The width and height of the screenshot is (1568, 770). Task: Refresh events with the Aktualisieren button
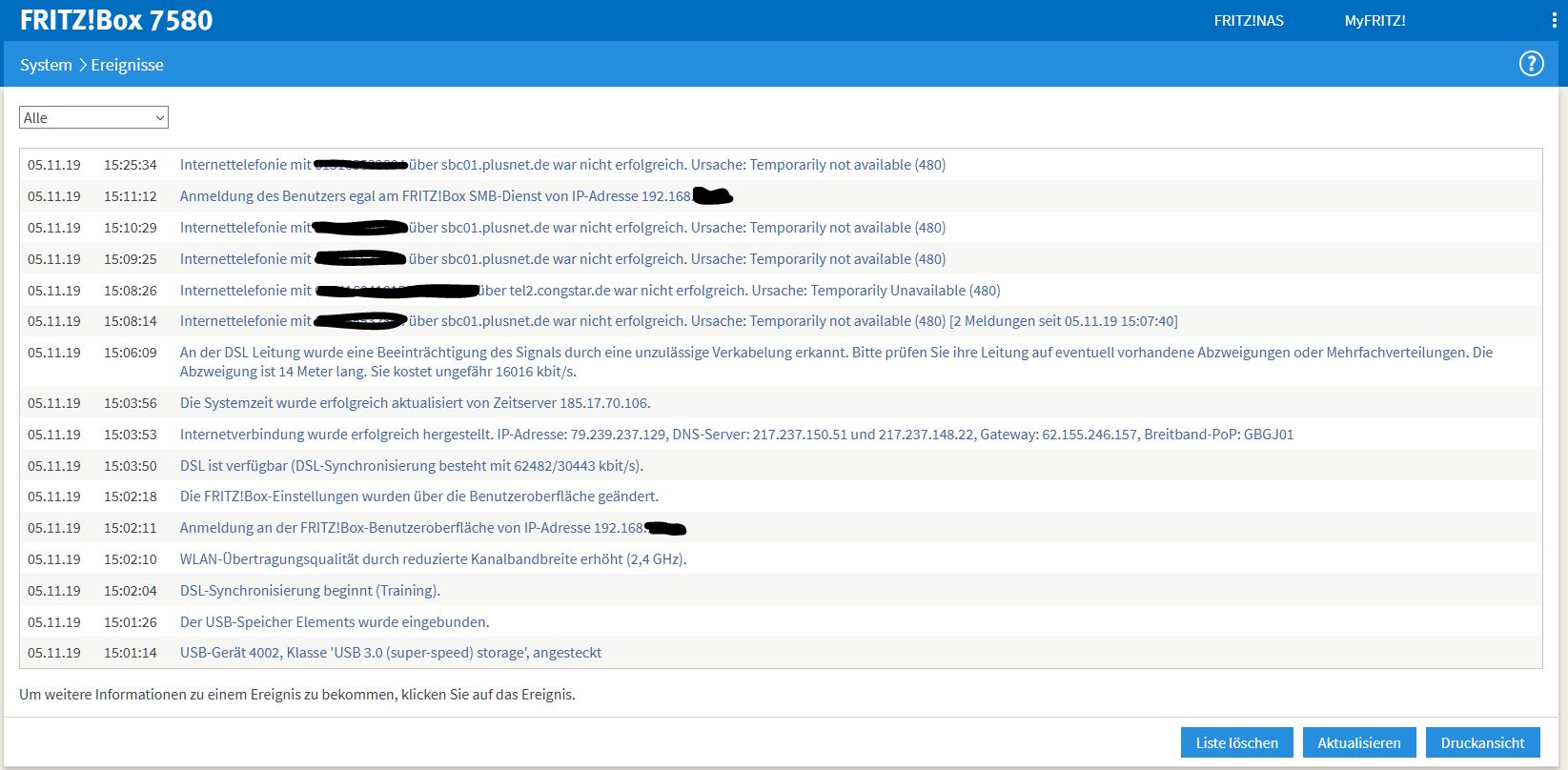(1358, 742)
